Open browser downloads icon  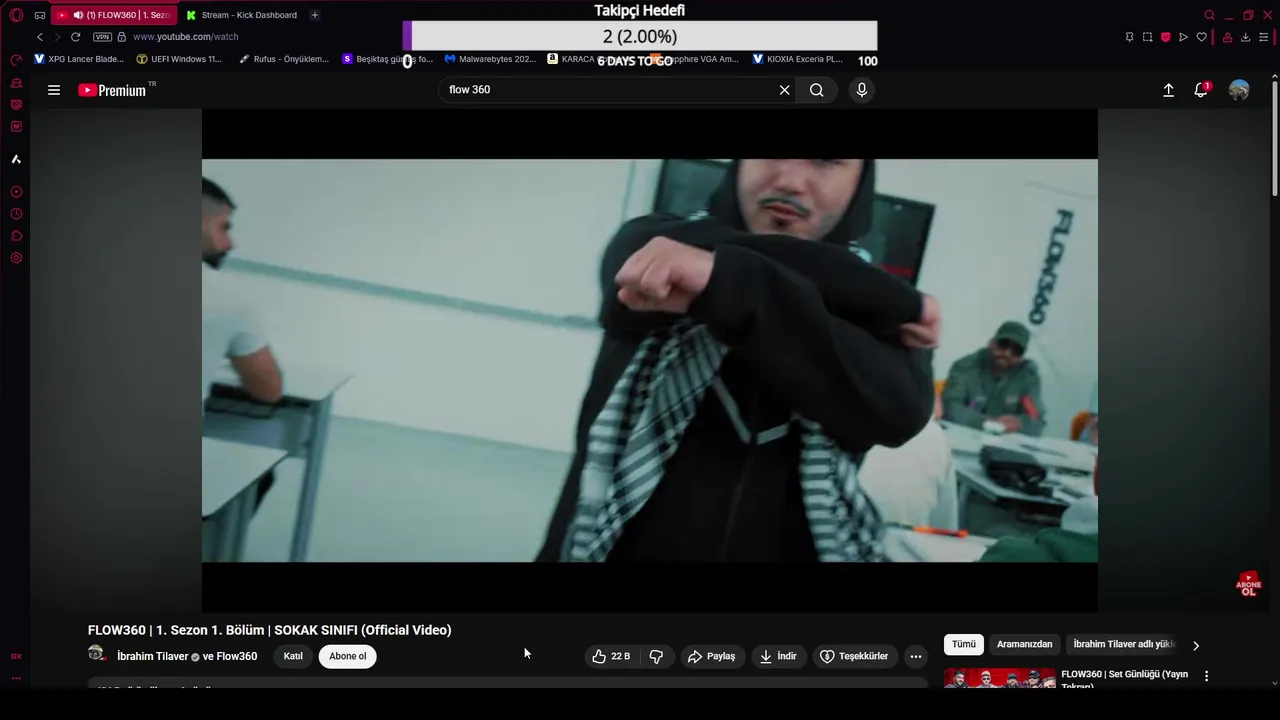pyautogui.click(x=1245, y=37)
